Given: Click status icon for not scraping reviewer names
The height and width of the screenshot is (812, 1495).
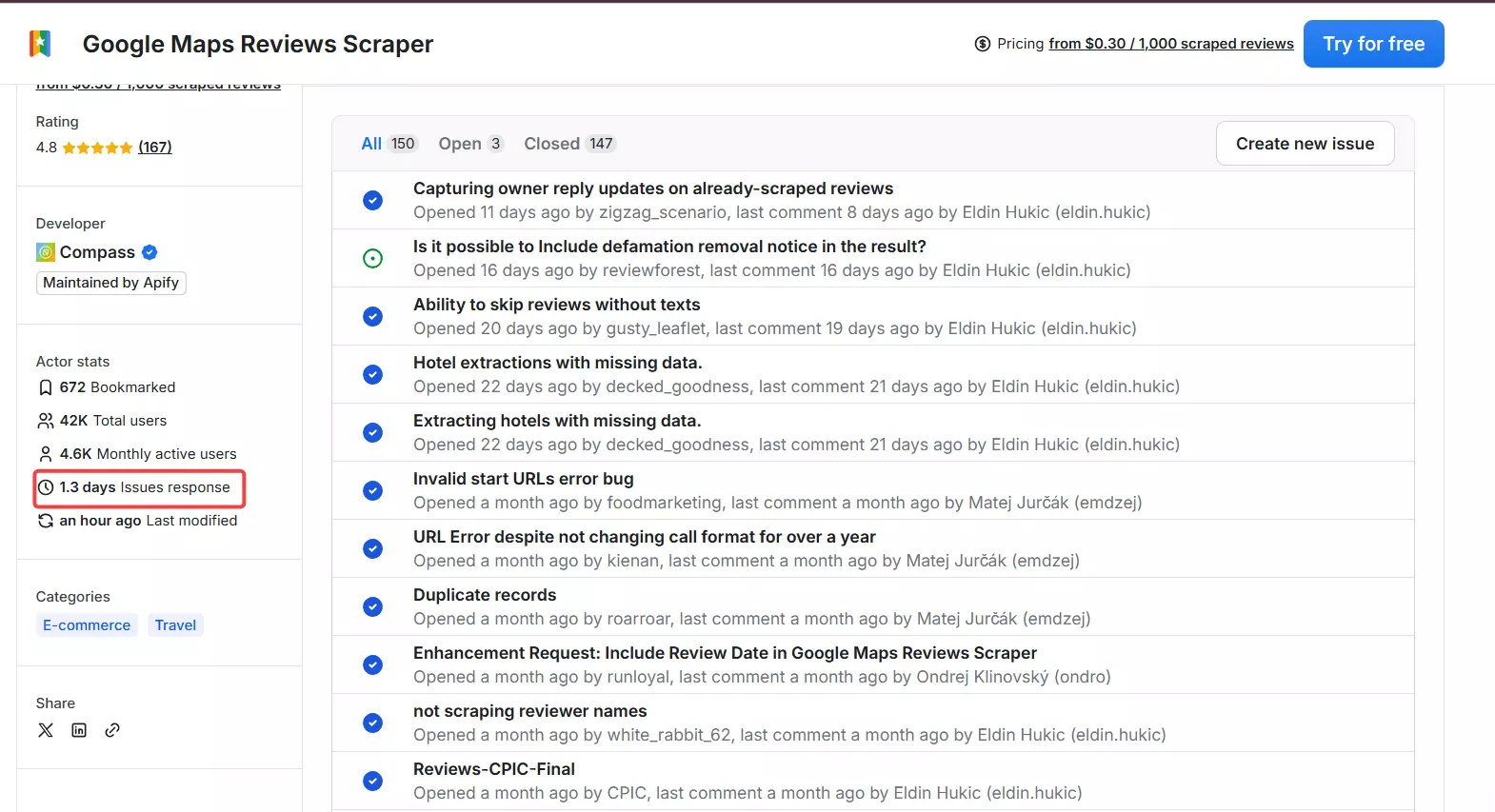Looking at the screenshot, I should [x=373, y=723].
